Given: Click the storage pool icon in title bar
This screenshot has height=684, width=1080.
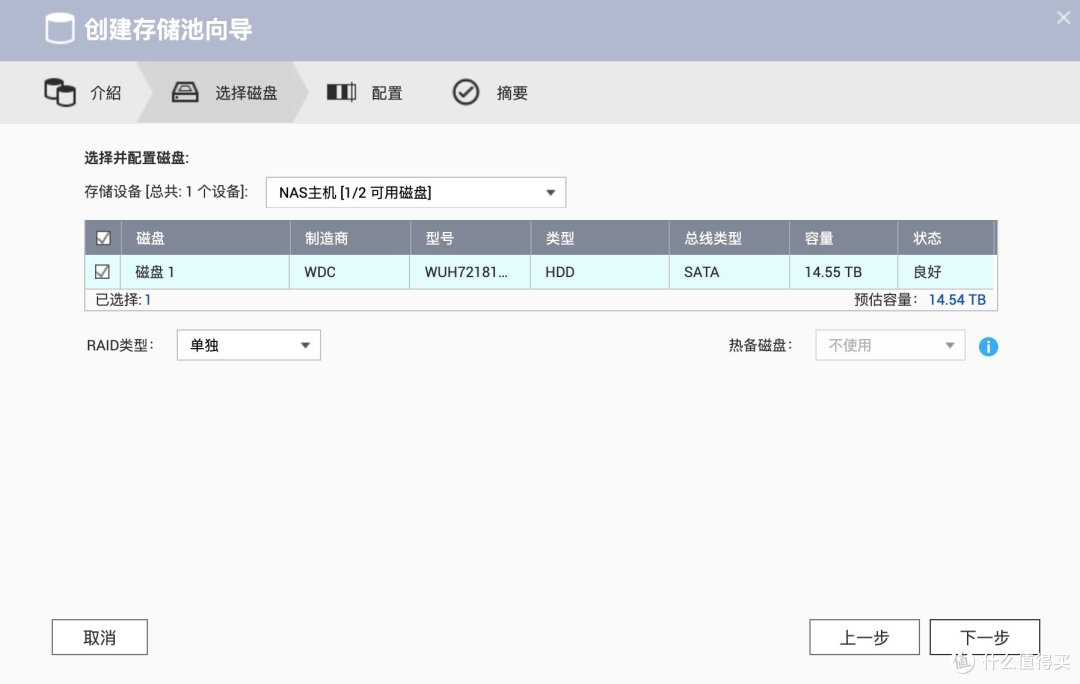Looking at the screenshot, I should coord(60,28).
